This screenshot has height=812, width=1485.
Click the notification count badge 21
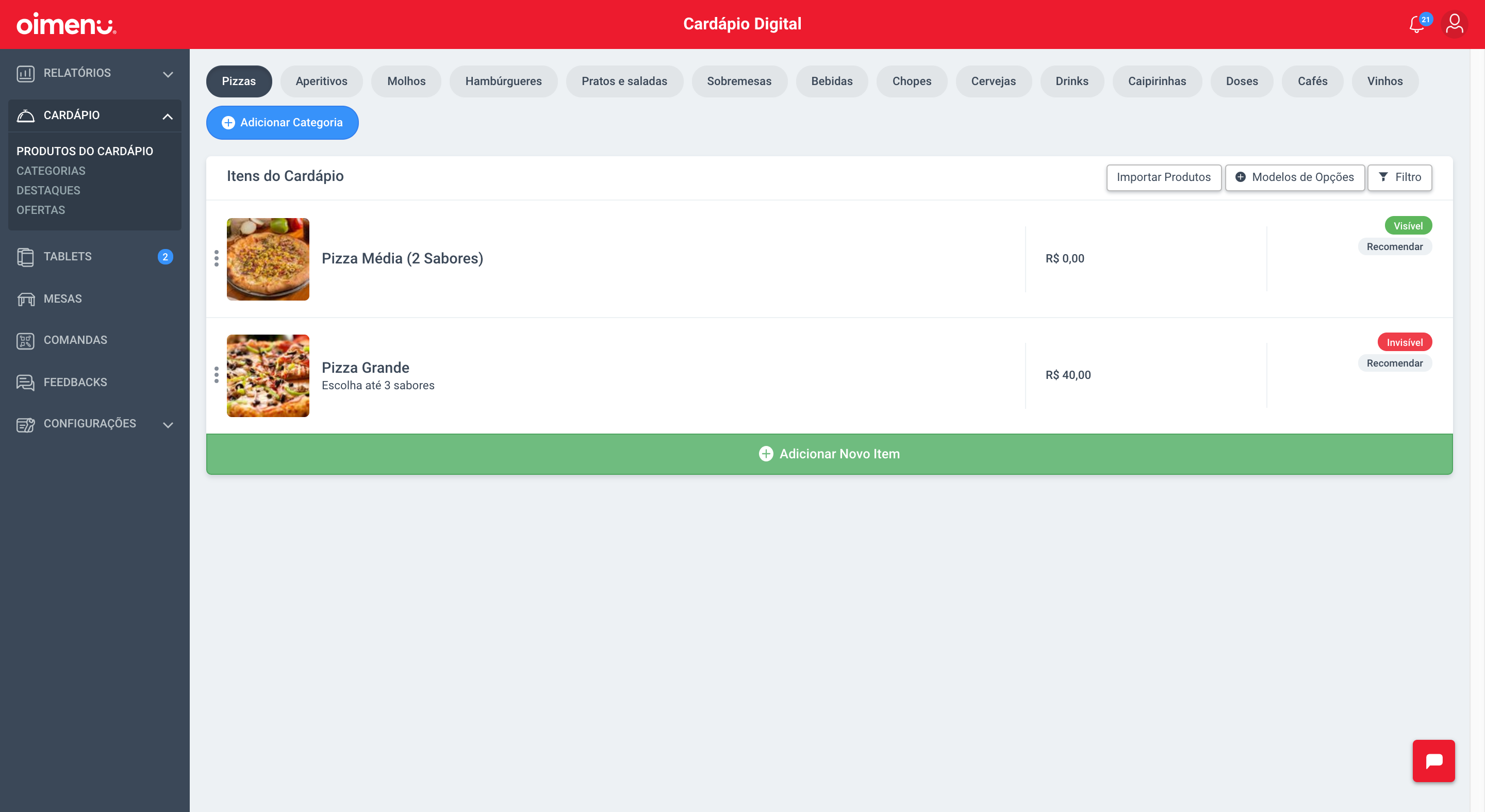(1425, 20)
